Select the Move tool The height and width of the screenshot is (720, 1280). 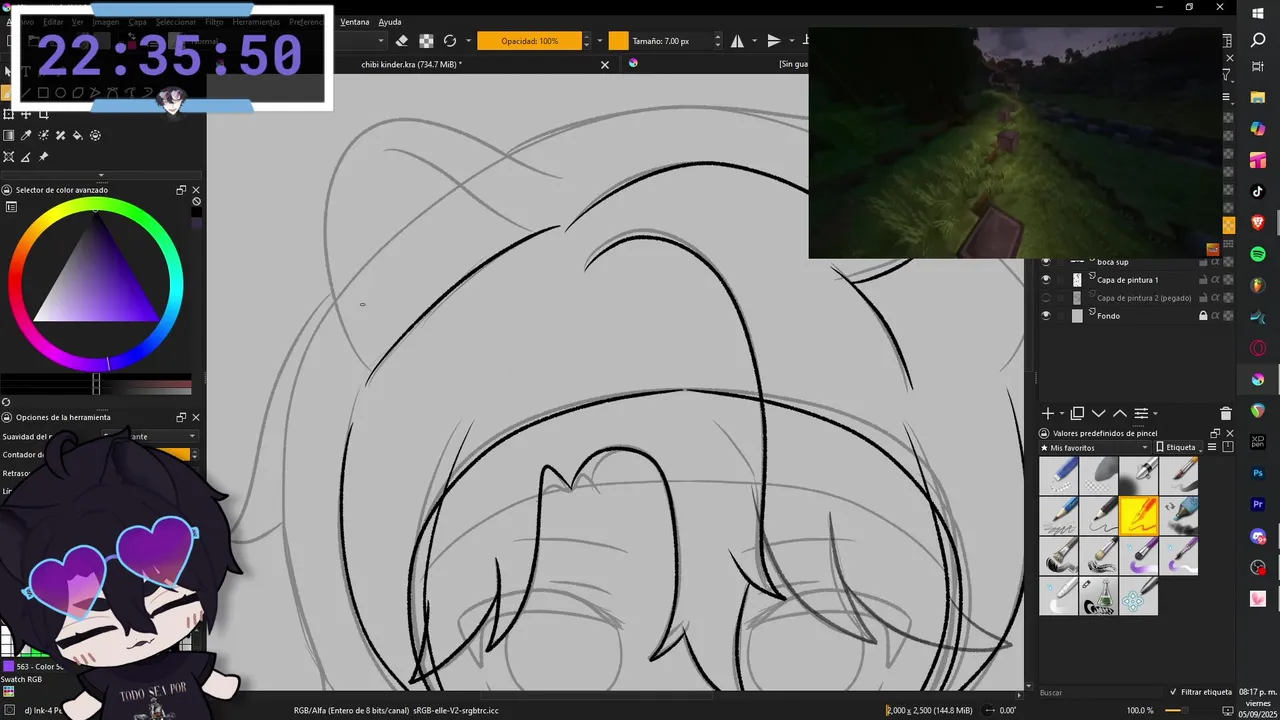(26, 114)
